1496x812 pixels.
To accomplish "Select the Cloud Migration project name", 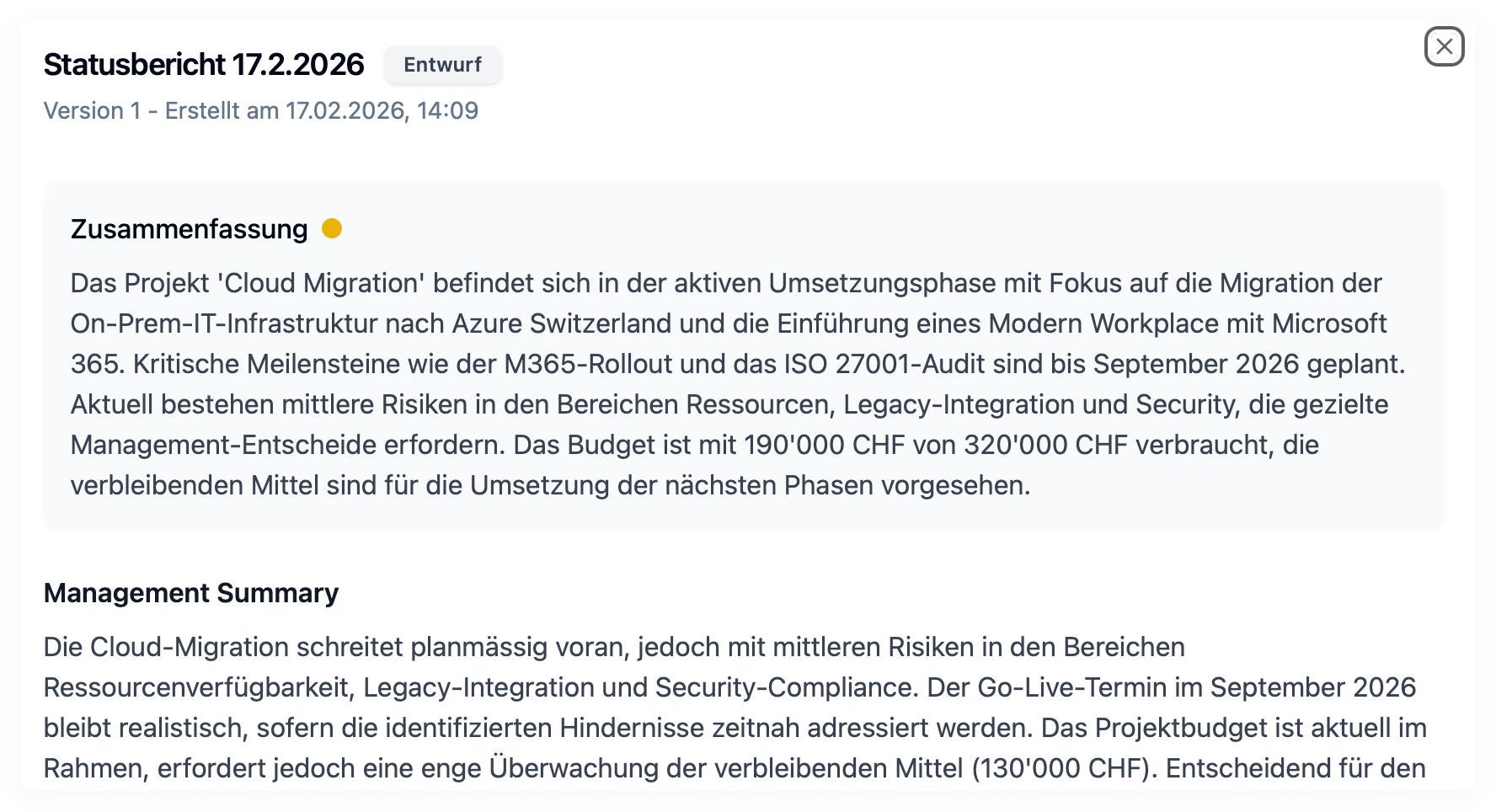I will (320, 282).
